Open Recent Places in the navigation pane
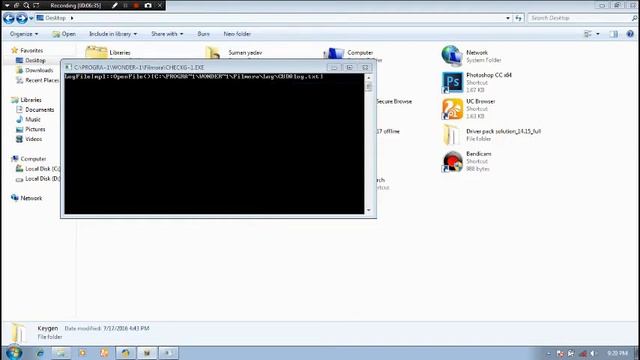This screenshot has width=640, height=360. coord(42,80)
